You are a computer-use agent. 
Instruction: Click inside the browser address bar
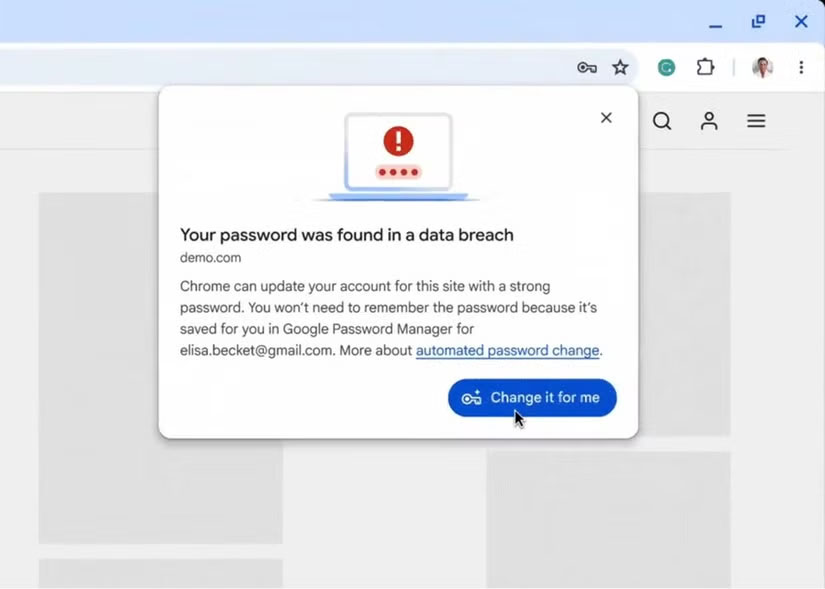[x=300, y=67]
